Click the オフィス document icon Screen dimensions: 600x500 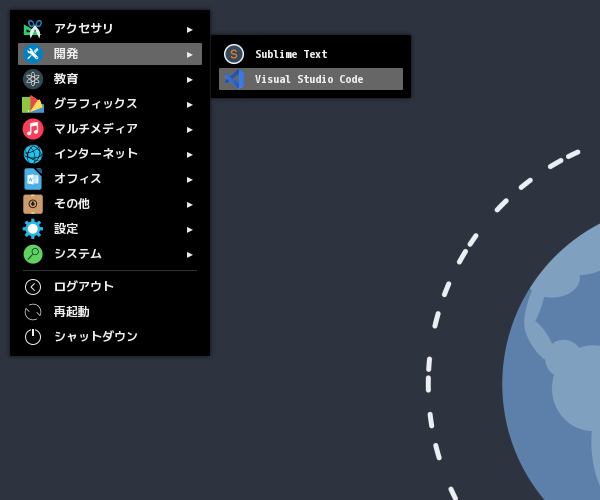click(33, 179)
